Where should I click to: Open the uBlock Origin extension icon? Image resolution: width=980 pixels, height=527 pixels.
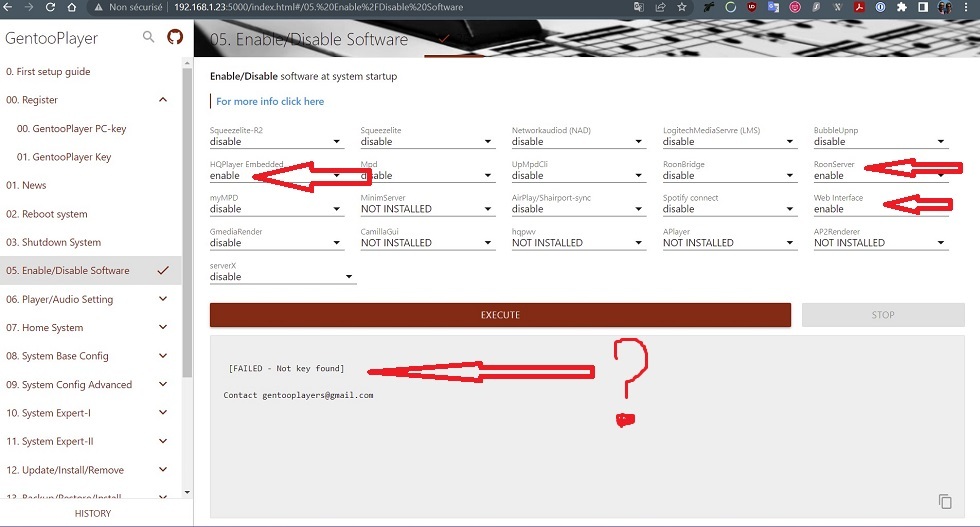[752, 7]
